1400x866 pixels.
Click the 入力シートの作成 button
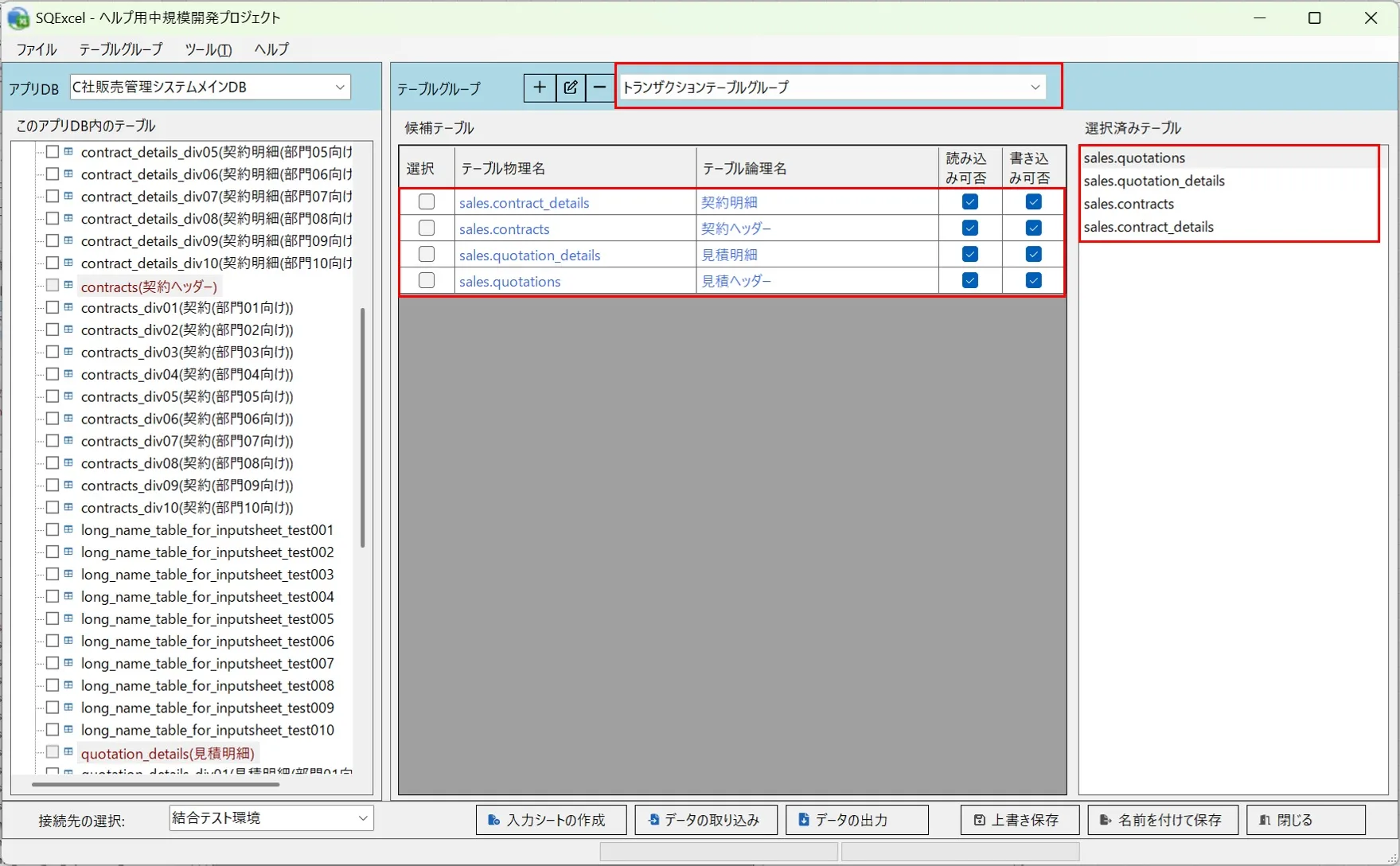551,820
